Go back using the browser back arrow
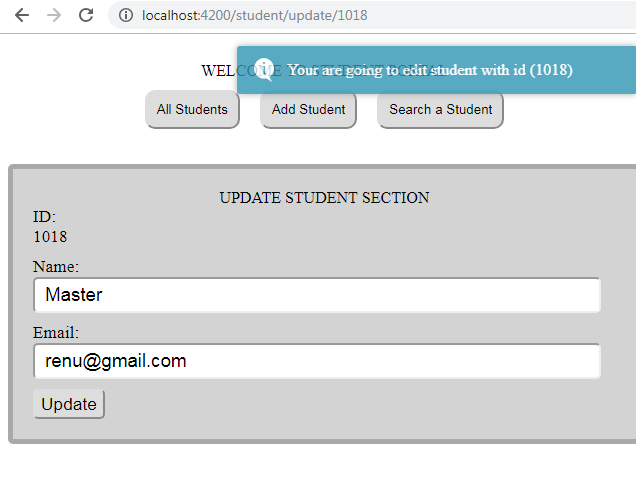 [21, 15]
